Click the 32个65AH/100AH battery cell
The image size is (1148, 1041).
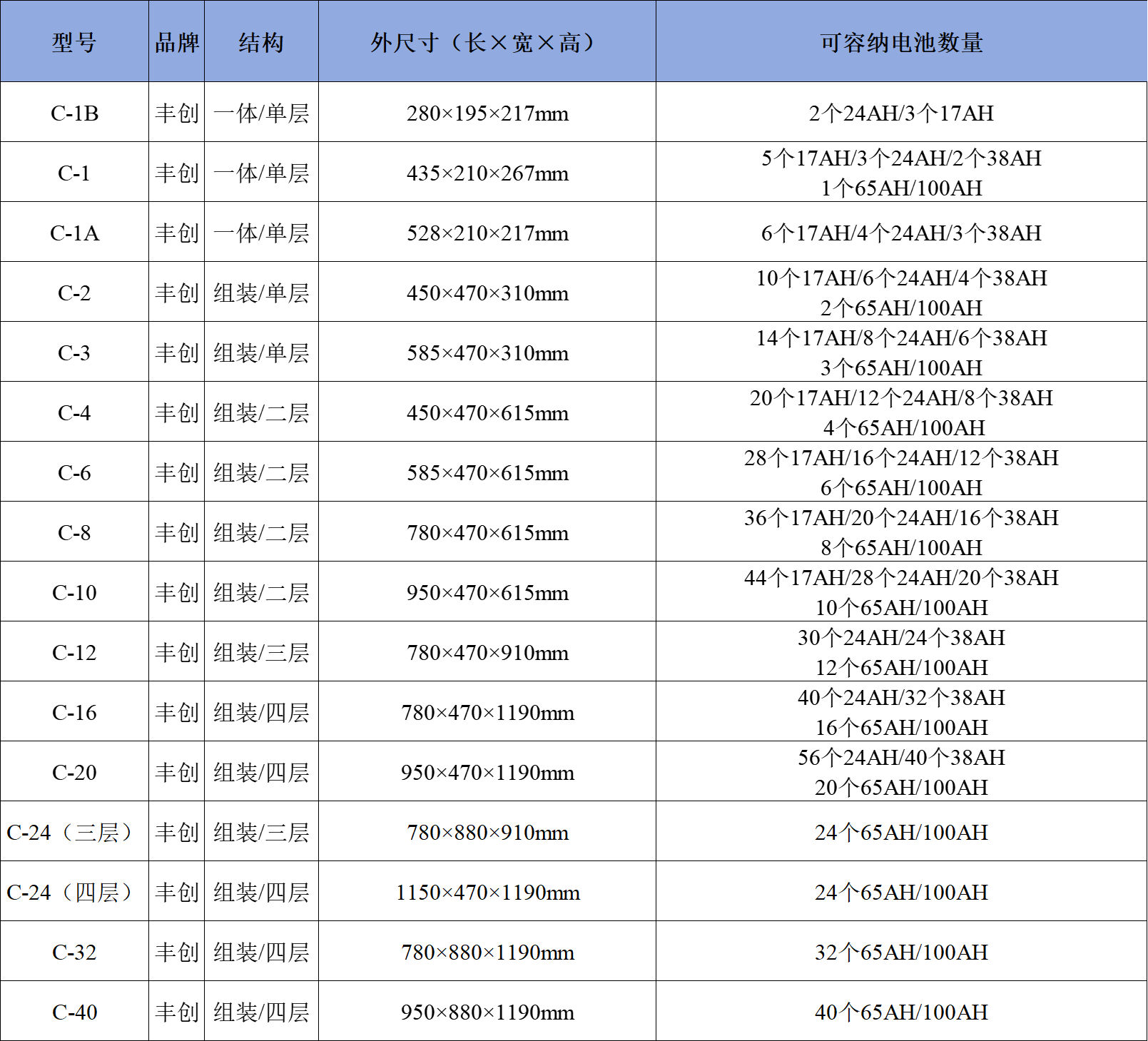(901, 952)
